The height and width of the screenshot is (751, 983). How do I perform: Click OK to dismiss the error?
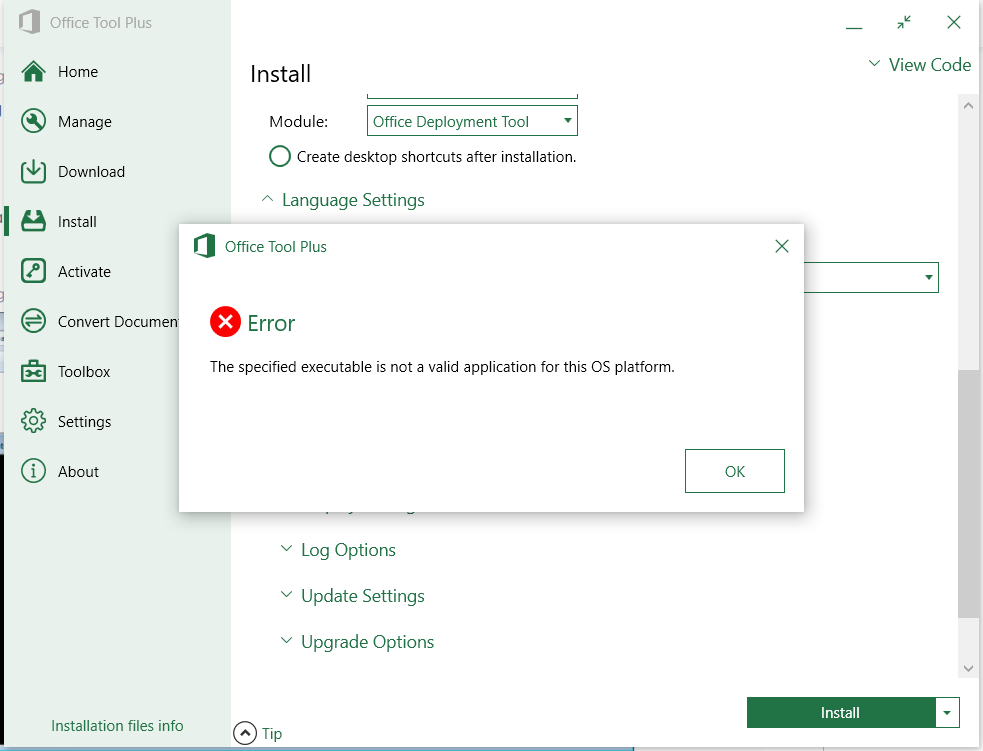[x=735, y=471]
